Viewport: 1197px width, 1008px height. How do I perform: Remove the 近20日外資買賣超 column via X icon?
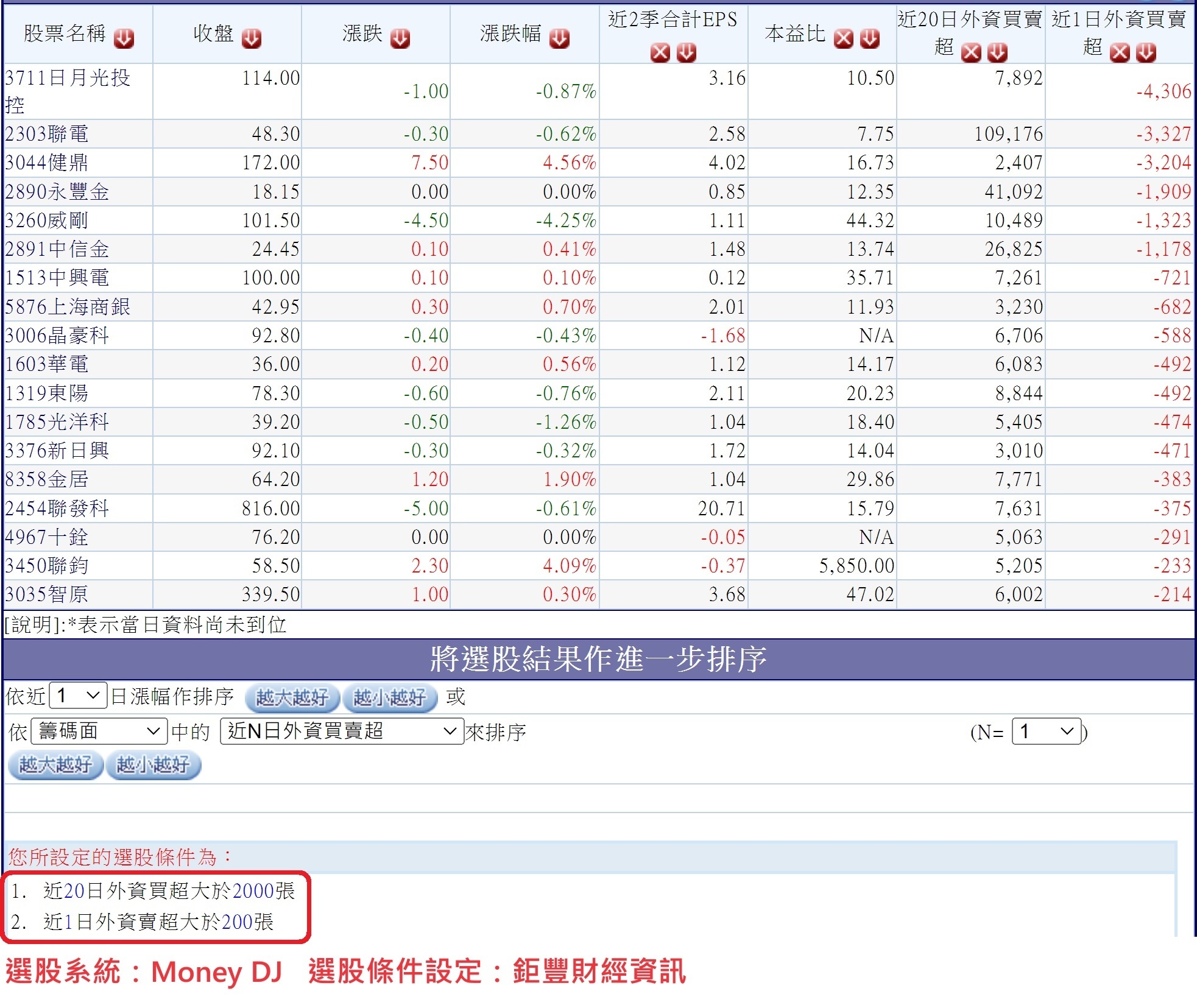(971, 53)
